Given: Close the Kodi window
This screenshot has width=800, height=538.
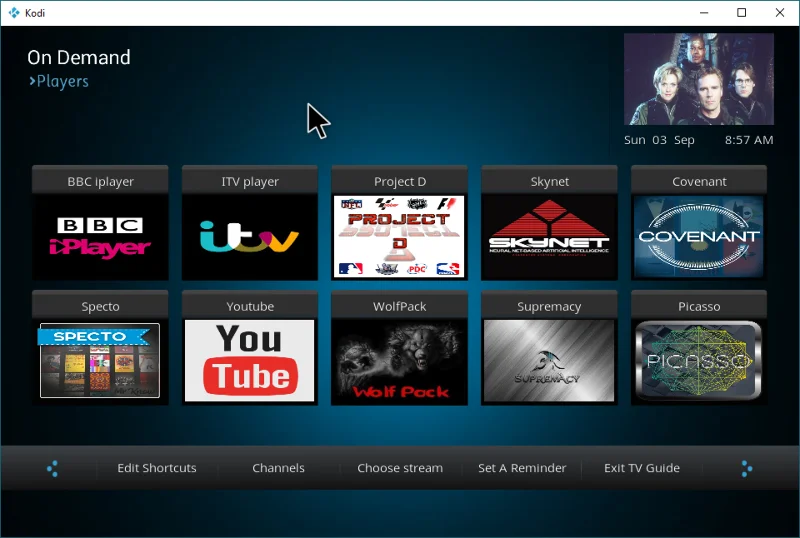Looking at the screenshot, I should tap(780, 13).
